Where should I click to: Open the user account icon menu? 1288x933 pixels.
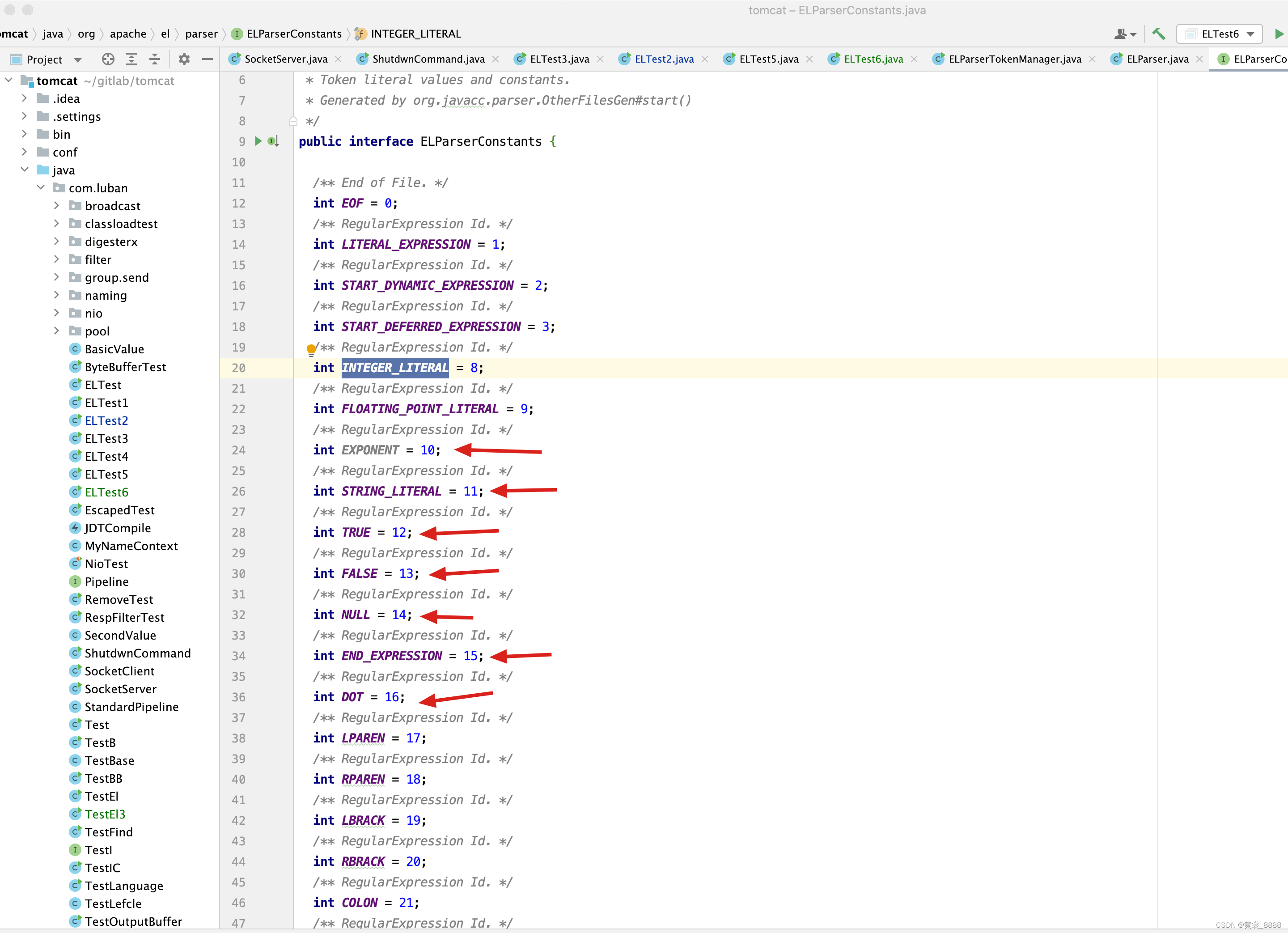coord(1124,34)
